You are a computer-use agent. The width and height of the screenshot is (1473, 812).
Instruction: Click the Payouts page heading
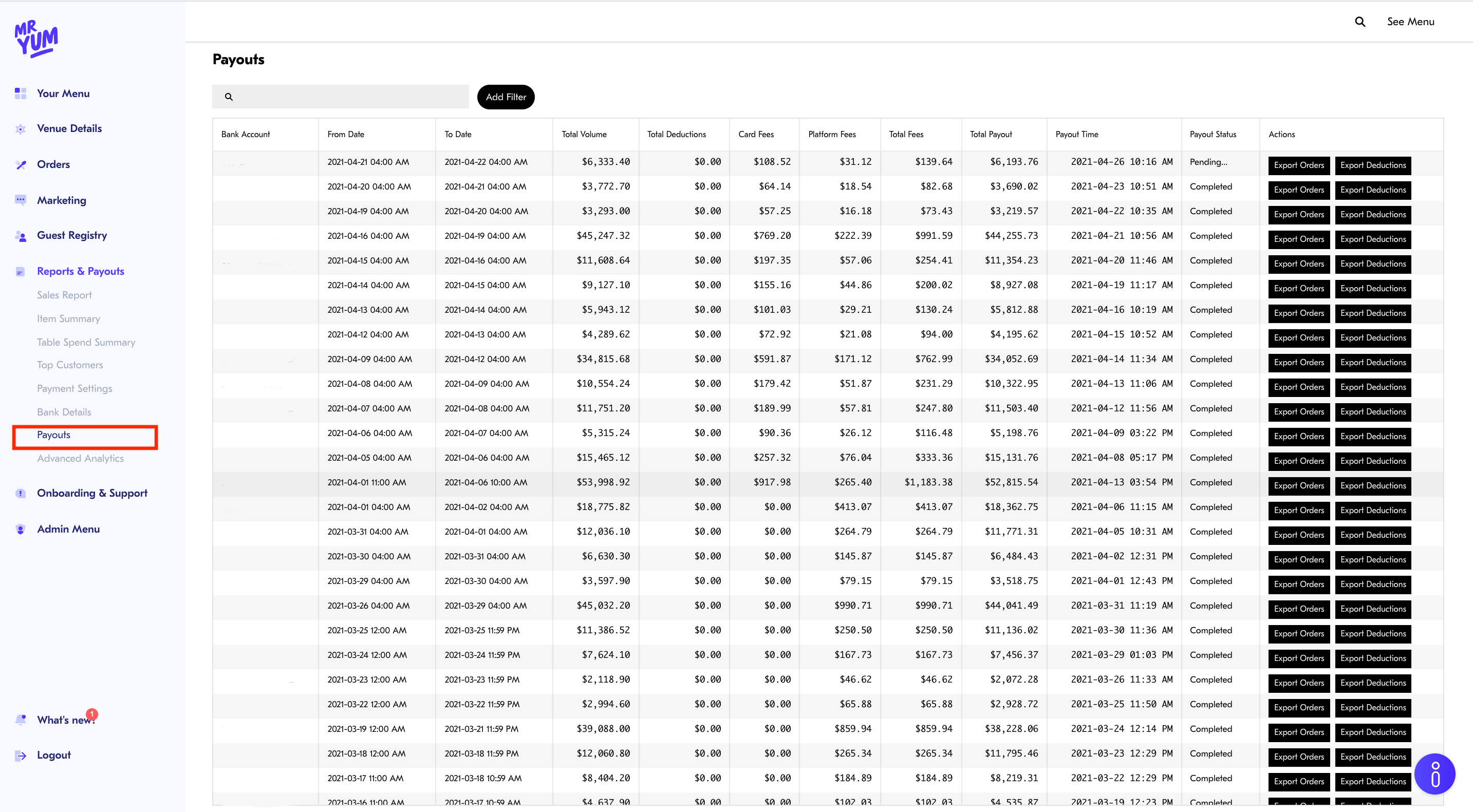click(238, 60)
